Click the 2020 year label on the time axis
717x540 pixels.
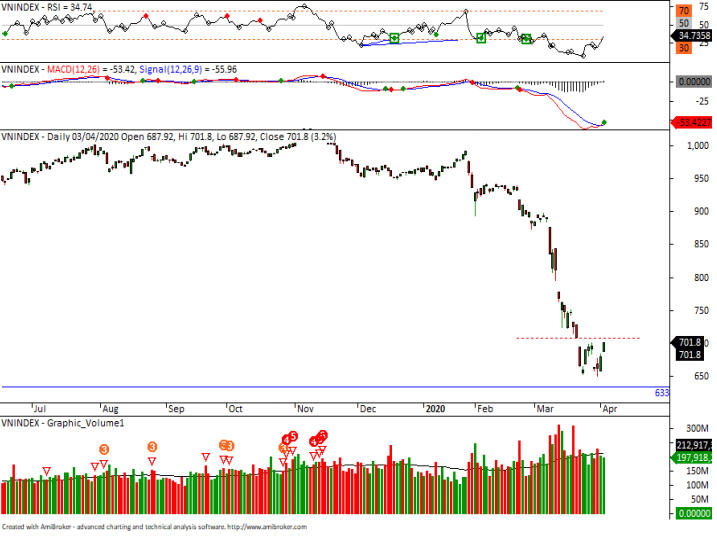435,409
